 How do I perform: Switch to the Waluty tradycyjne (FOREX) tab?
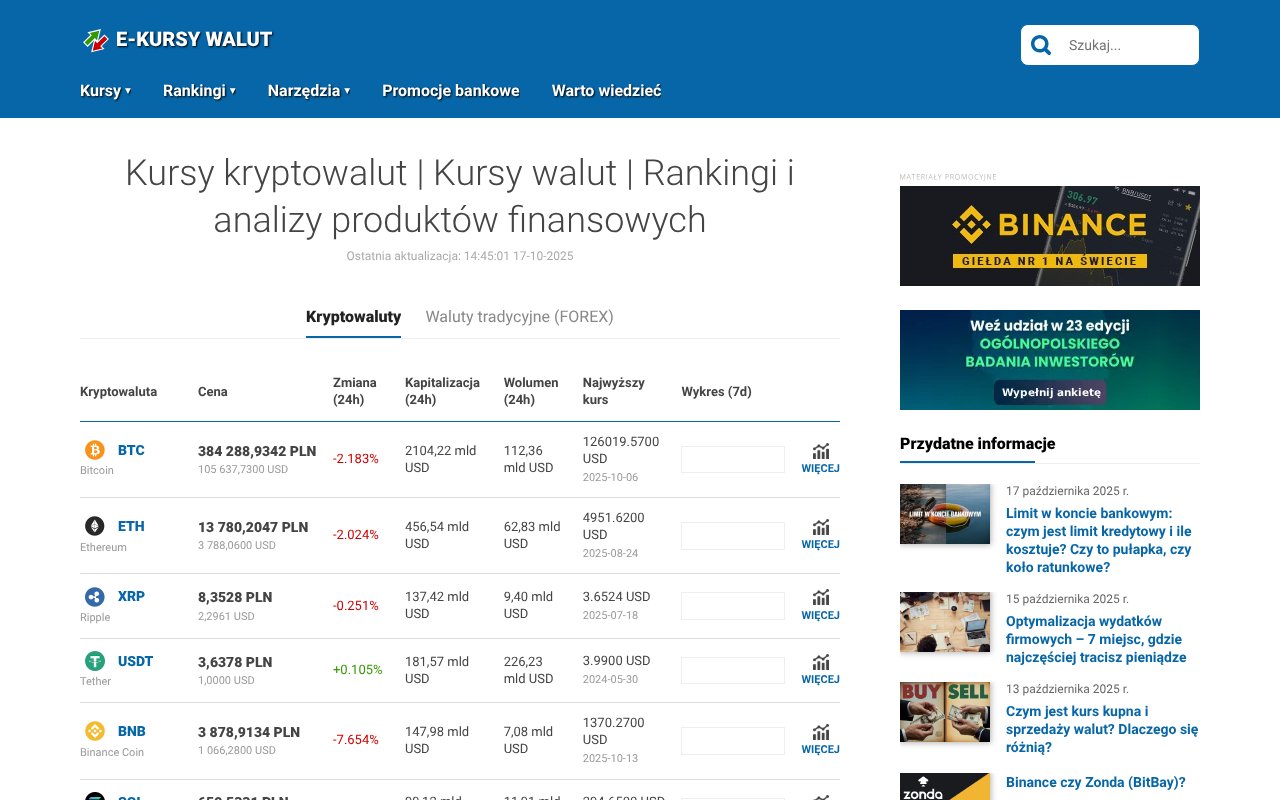(519, 316)
